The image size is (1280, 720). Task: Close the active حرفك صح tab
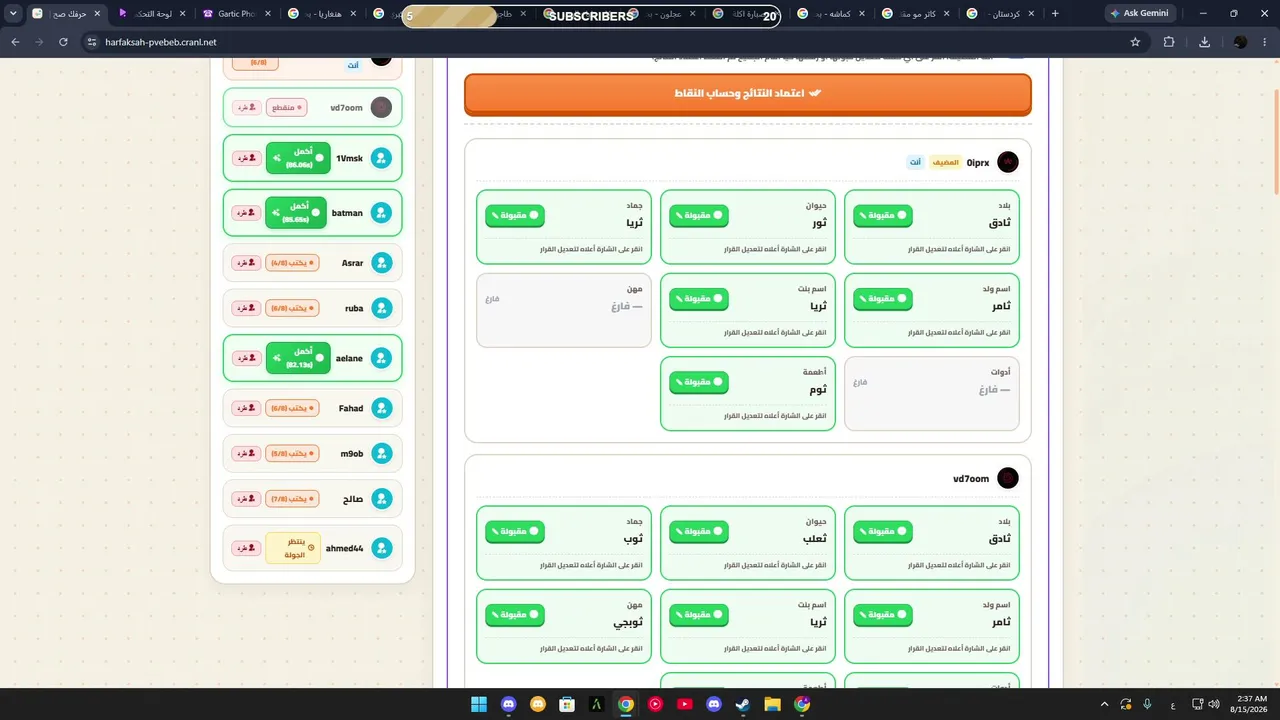pos(97,14)
